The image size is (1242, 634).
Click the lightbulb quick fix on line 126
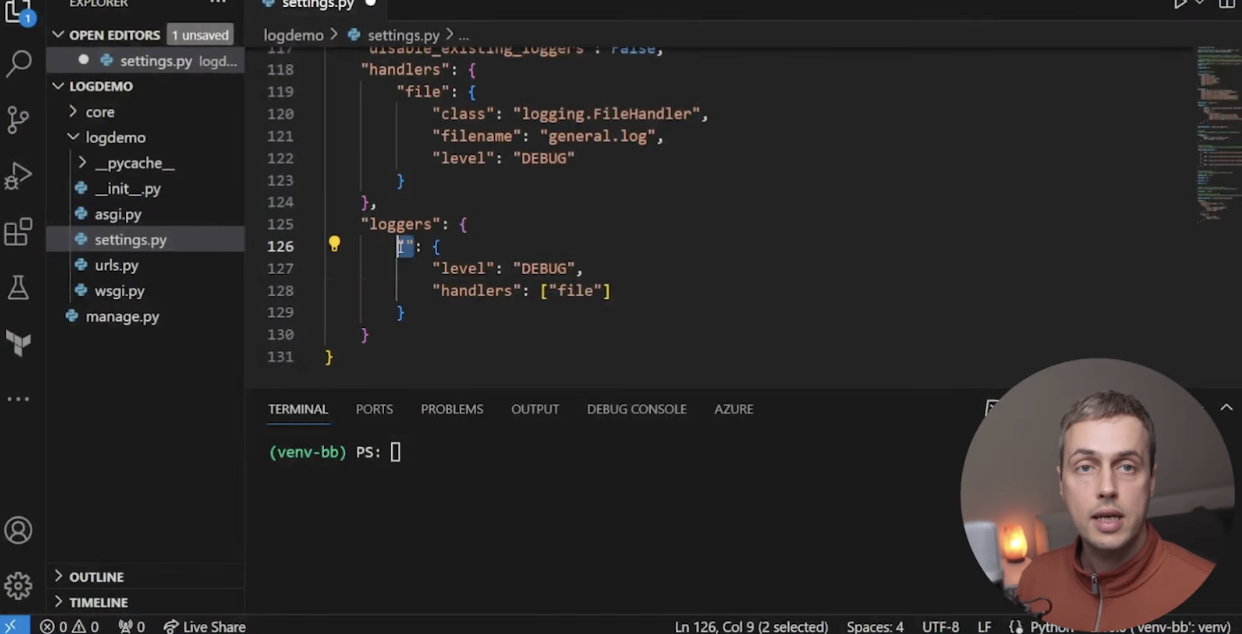pyautogui.click(x=334, y=243)
